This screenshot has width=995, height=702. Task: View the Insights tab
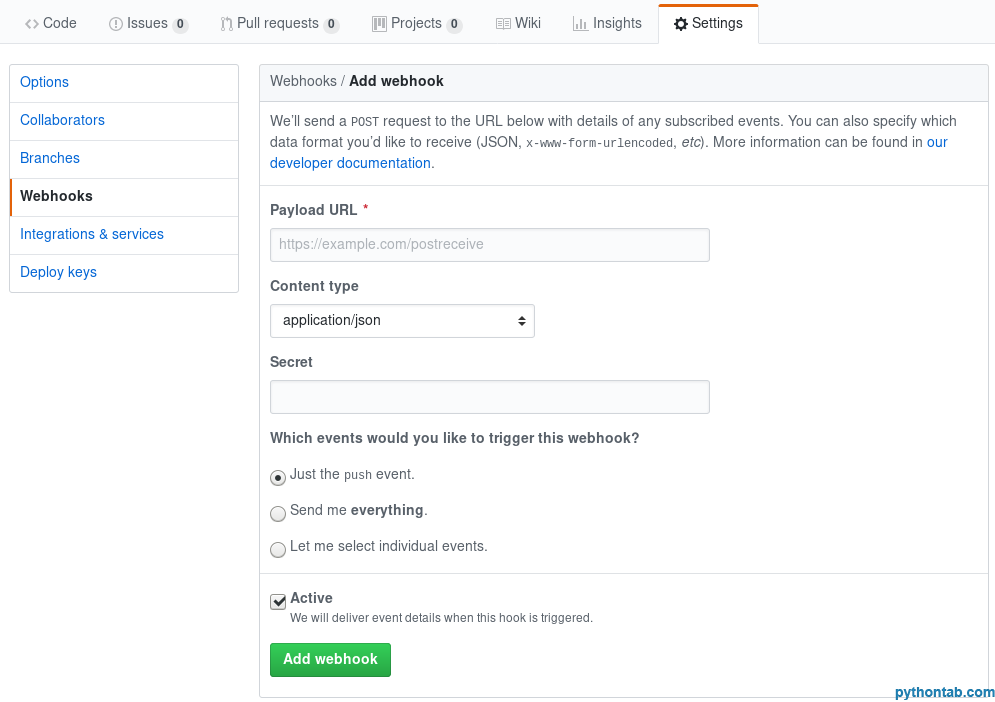607,23
